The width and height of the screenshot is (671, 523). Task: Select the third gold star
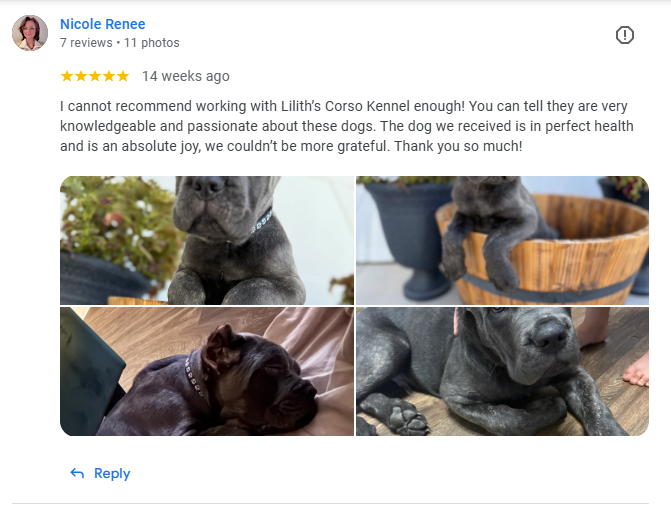(95, 76)
